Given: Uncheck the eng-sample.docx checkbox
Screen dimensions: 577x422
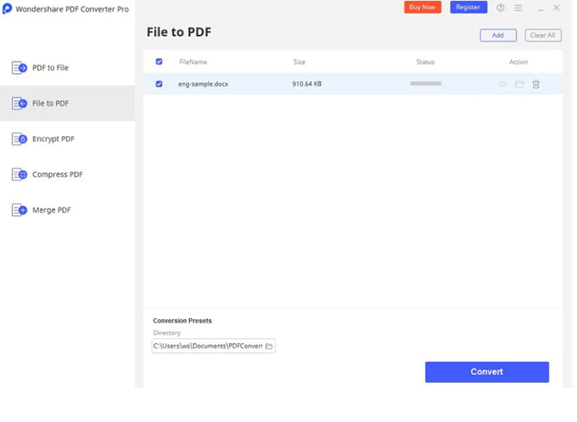Looking at the screenshot, I should point(159,84).
